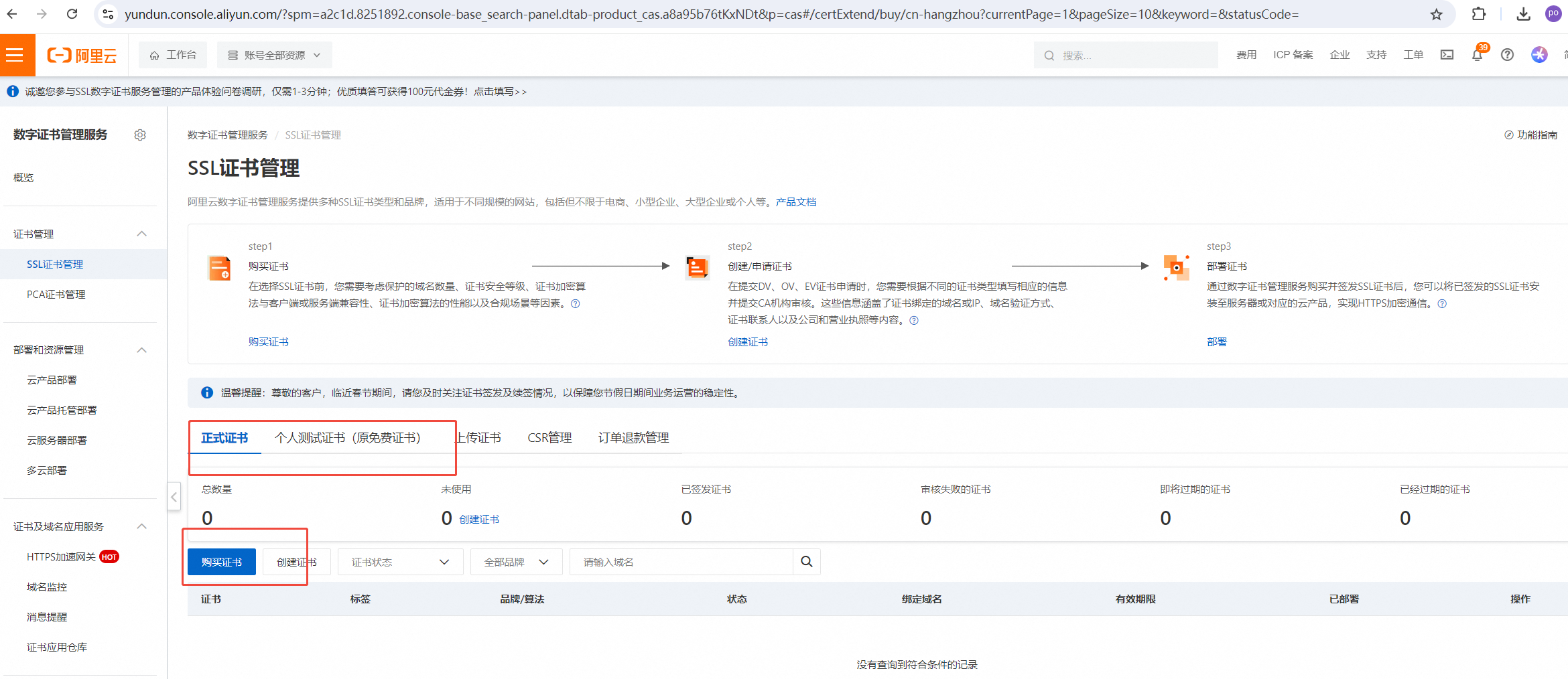
Task: Open browser downloads icon
Action: [1524, 14]
